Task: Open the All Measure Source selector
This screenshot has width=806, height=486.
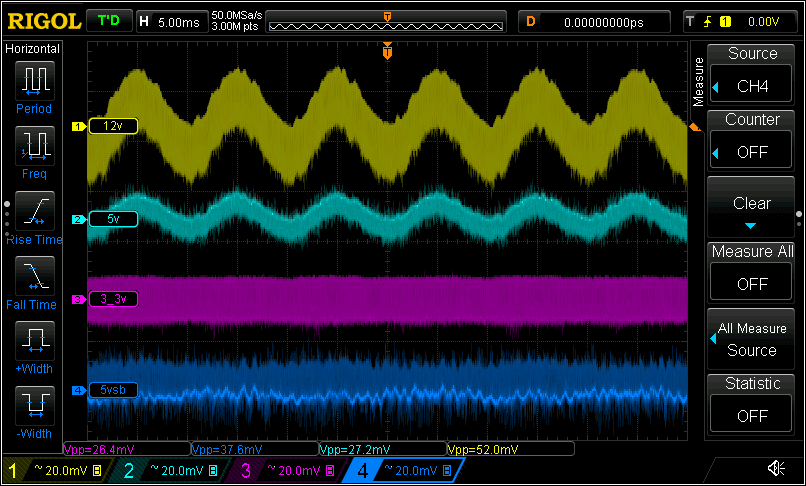Action: tap(751, 339)
